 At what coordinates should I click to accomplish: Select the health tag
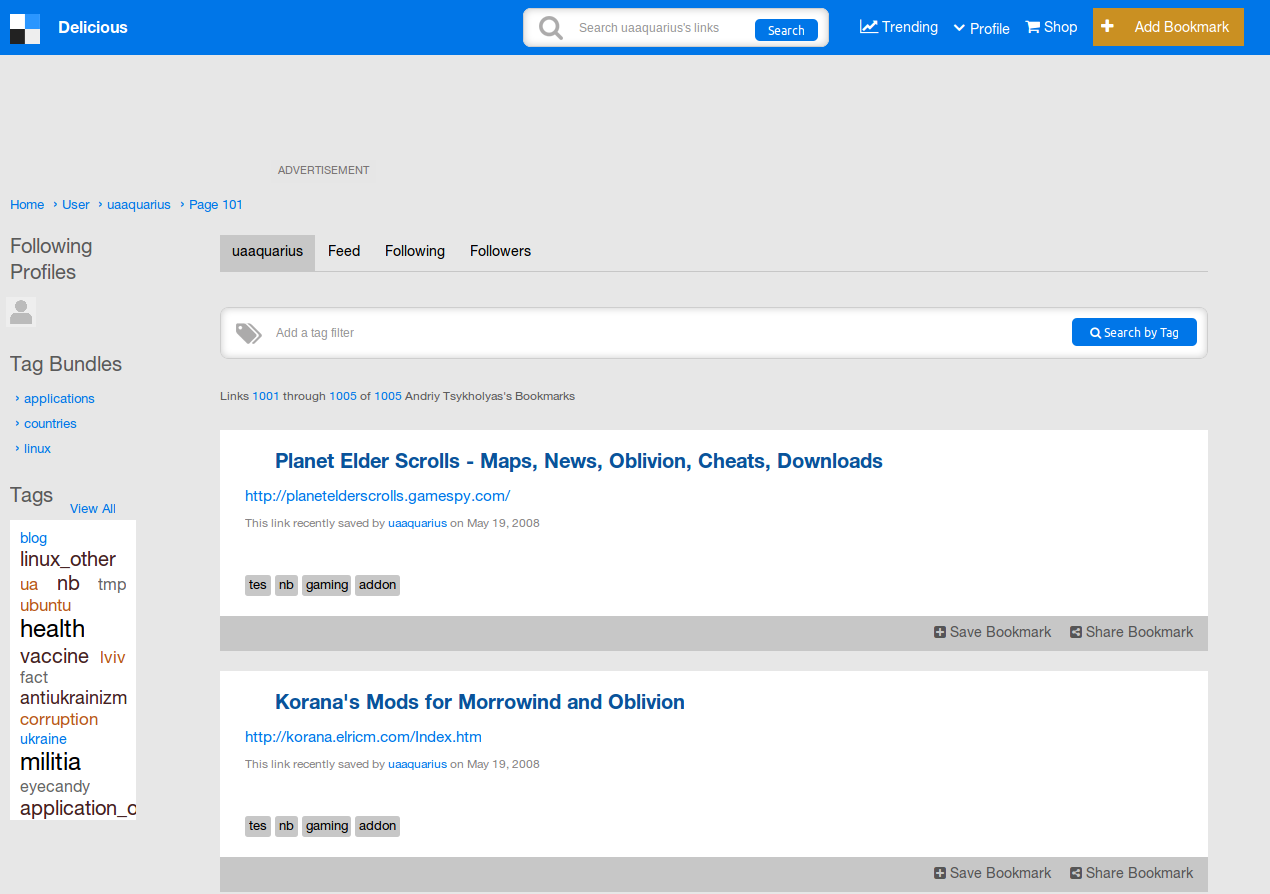(x=52, y=629)
